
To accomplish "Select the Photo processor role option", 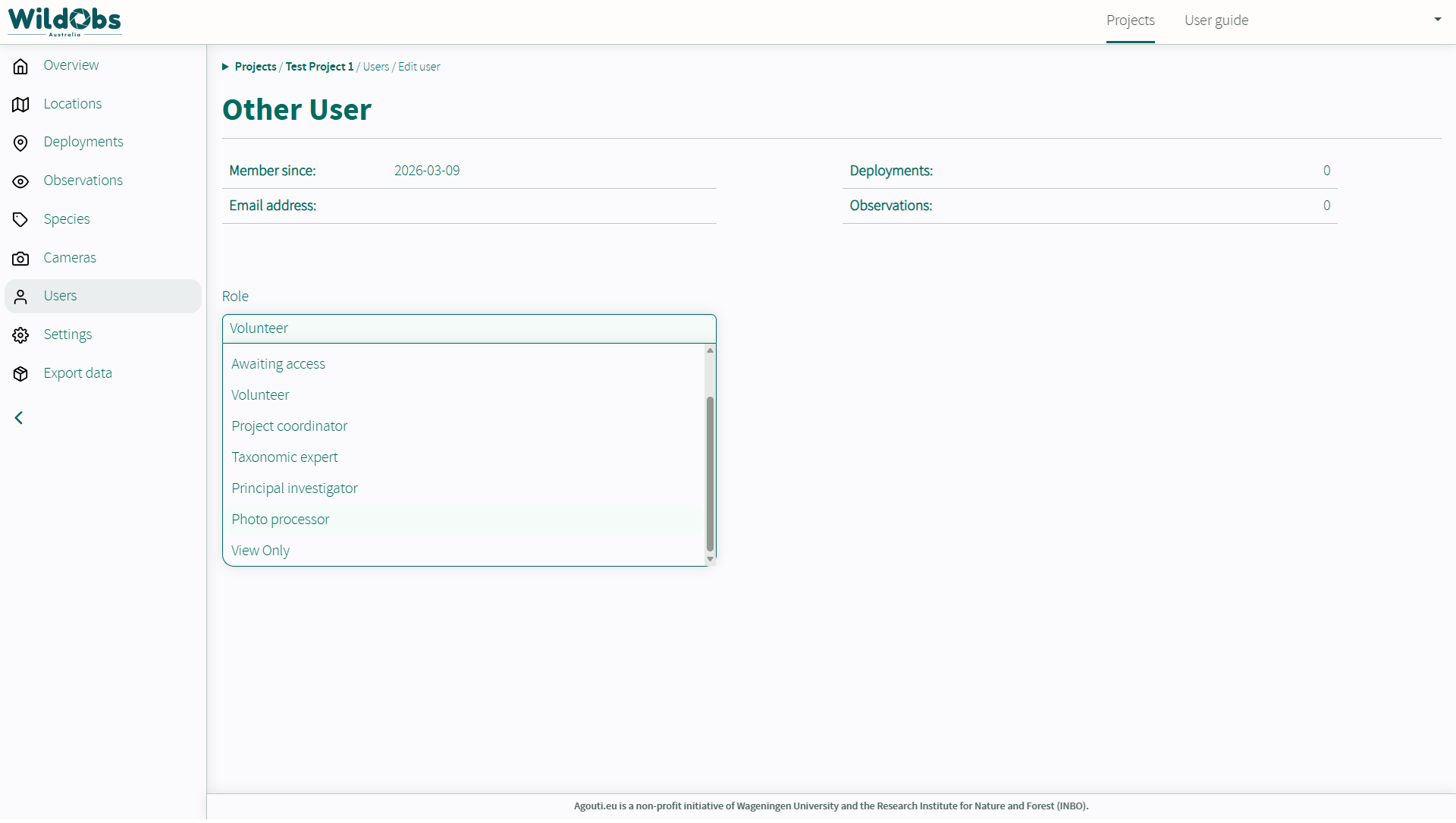I will point(280,520).
